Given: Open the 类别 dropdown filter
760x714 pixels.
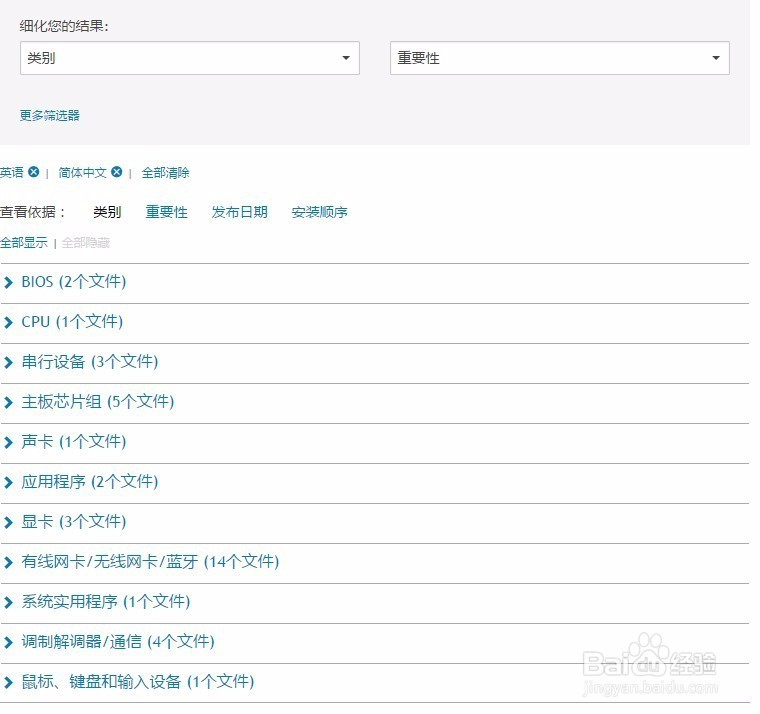Looking at the screenshot, I should pos(189,58).
